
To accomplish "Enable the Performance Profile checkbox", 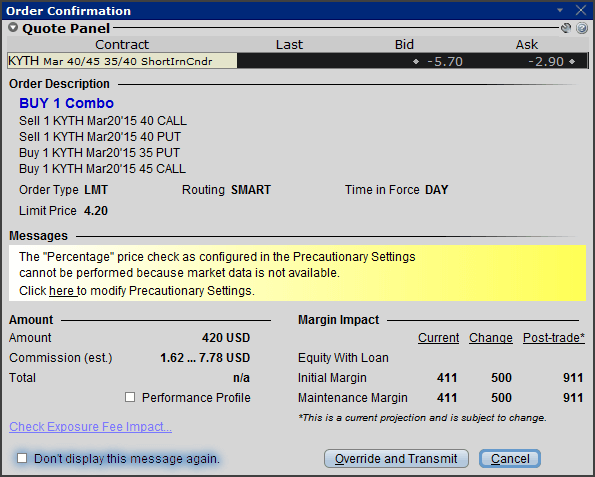I will (130, 397).
